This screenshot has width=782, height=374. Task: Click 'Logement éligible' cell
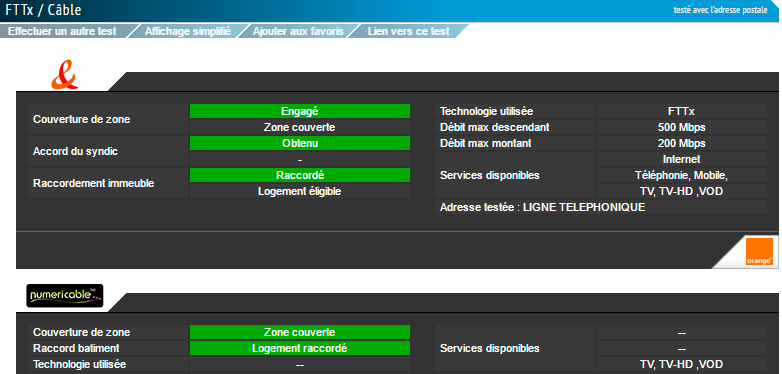tap(300, 191)
